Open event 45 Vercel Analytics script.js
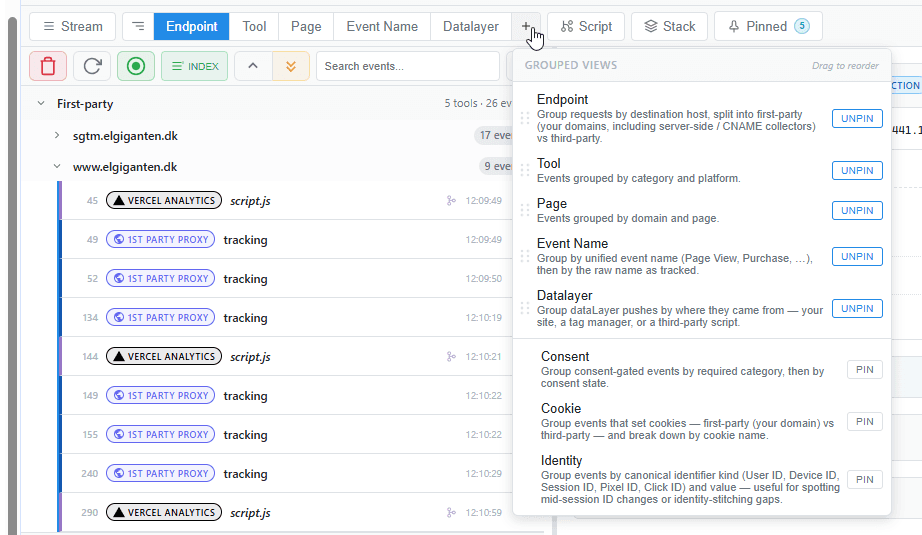The image size is (922, 535). point(287,200)
